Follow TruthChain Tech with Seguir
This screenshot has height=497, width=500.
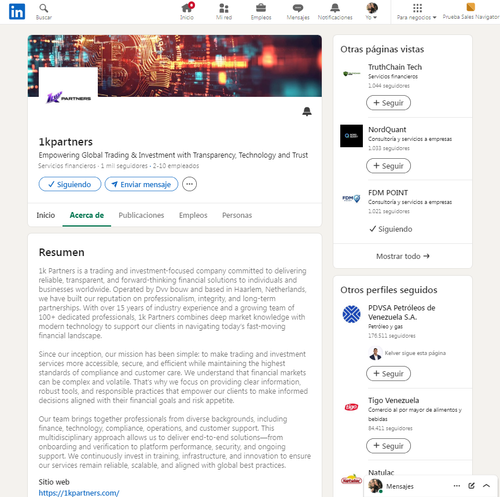pos(388,103)
